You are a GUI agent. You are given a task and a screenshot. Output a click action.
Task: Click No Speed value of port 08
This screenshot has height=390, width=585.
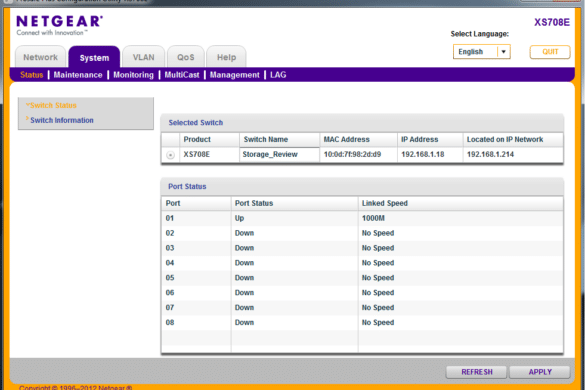[x=378, y=323]
